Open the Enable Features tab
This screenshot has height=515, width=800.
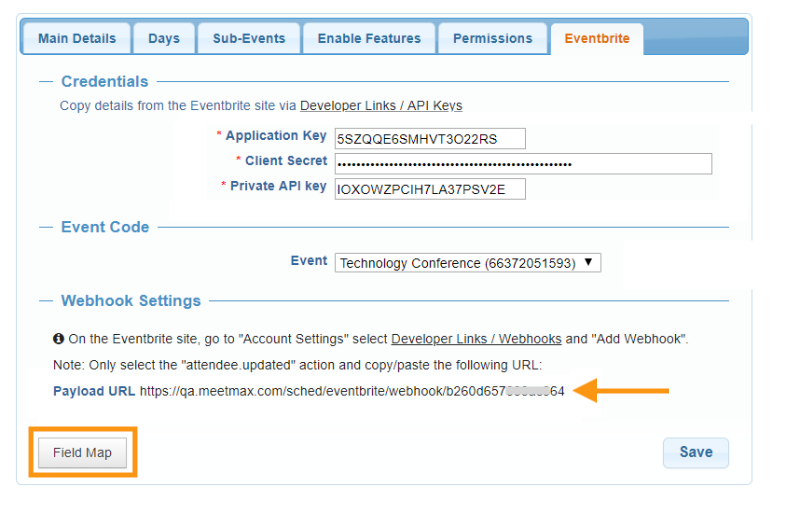point(369,39)
